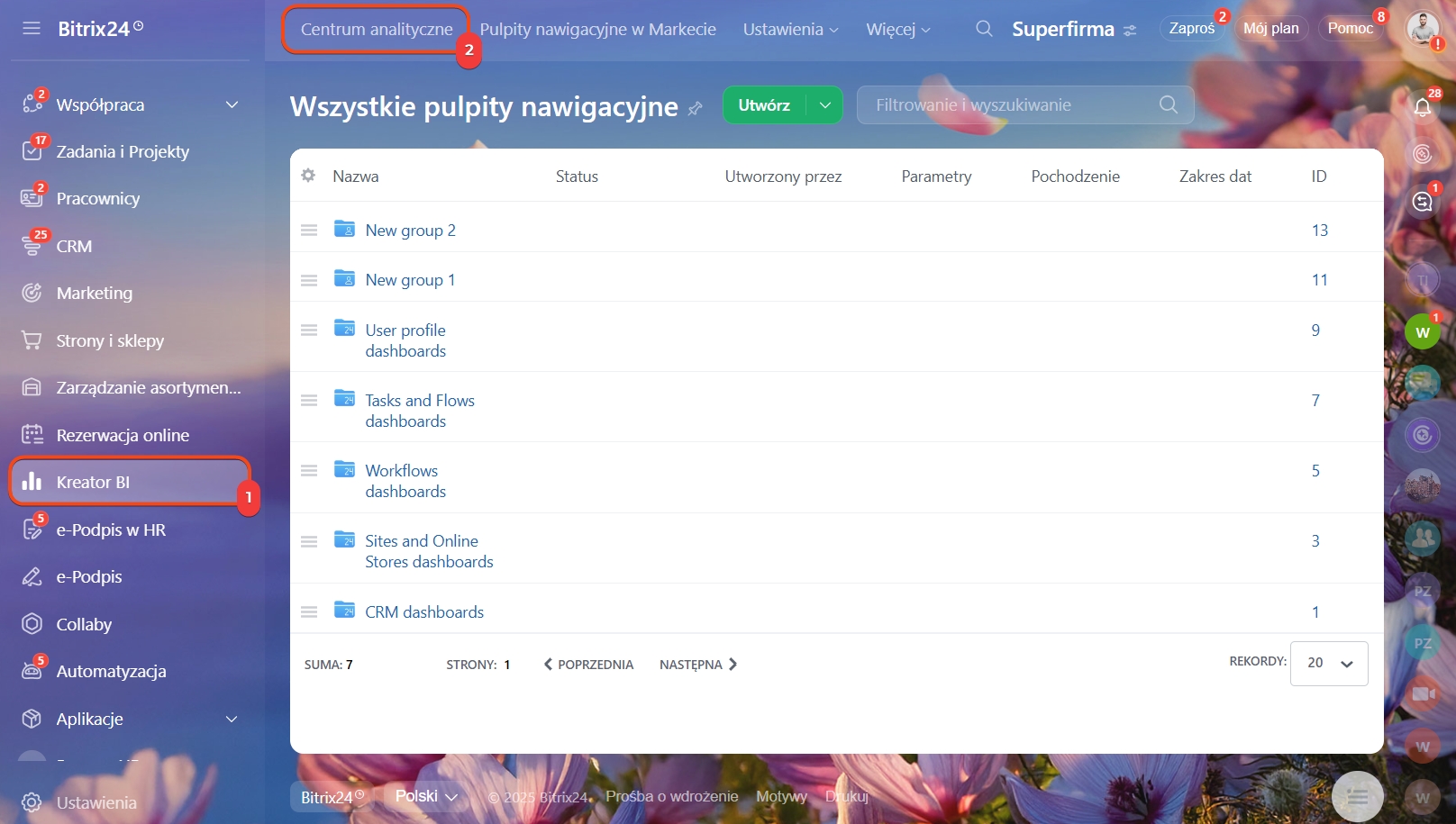The height and width of the screenshot is (824, 1456).
Task: Open Ustawienia at bottom of sidebar
Action: click(96, 802)
